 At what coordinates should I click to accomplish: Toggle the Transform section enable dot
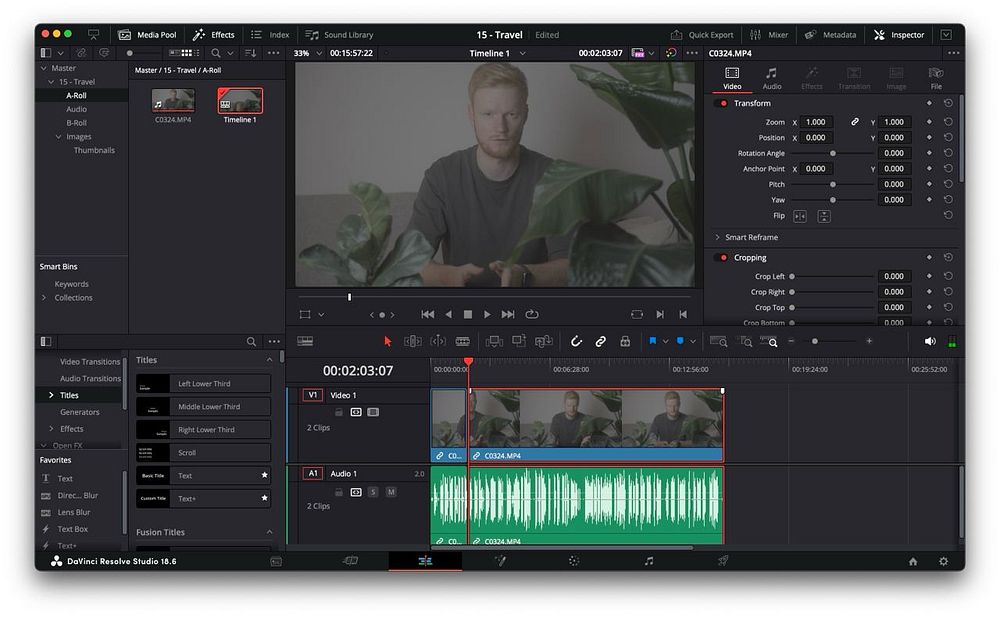[x=723, y=103]
